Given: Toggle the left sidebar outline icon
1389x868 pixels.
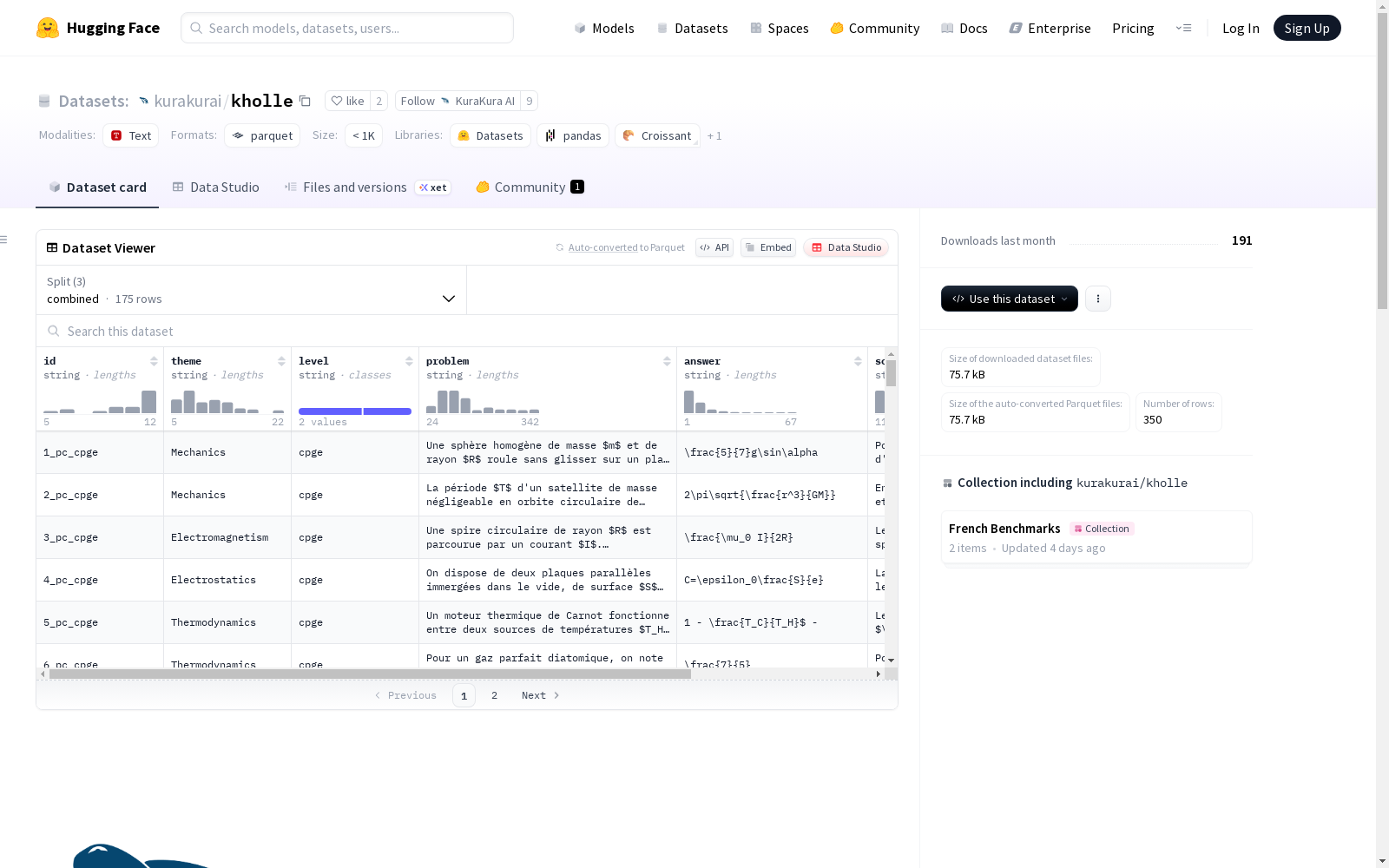Looking at the screenshot, I should point(4,240).
